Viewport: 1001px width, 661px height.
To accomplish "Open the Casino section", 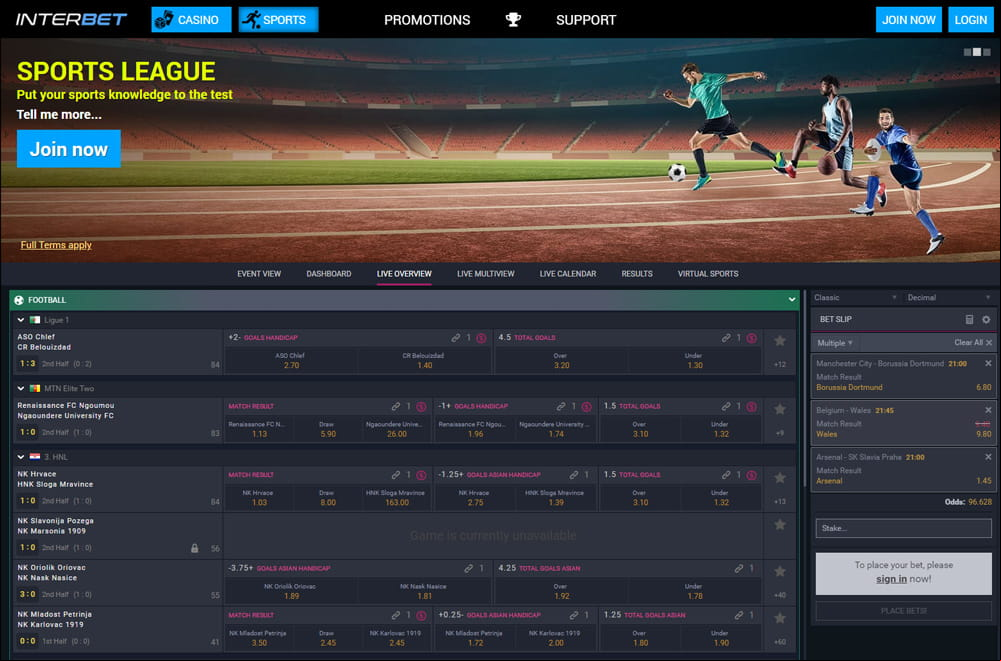I will tap(191, 20).
